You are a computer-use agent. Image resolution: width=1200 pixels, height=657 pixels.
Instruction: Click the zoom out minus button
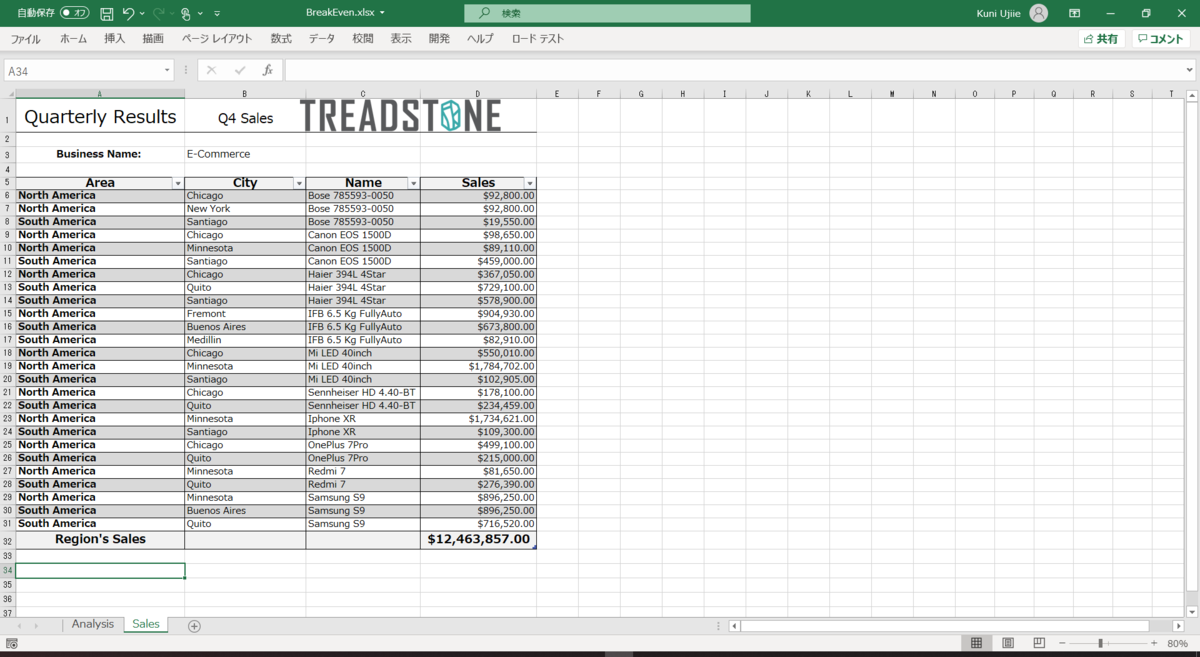(1062, 643)
